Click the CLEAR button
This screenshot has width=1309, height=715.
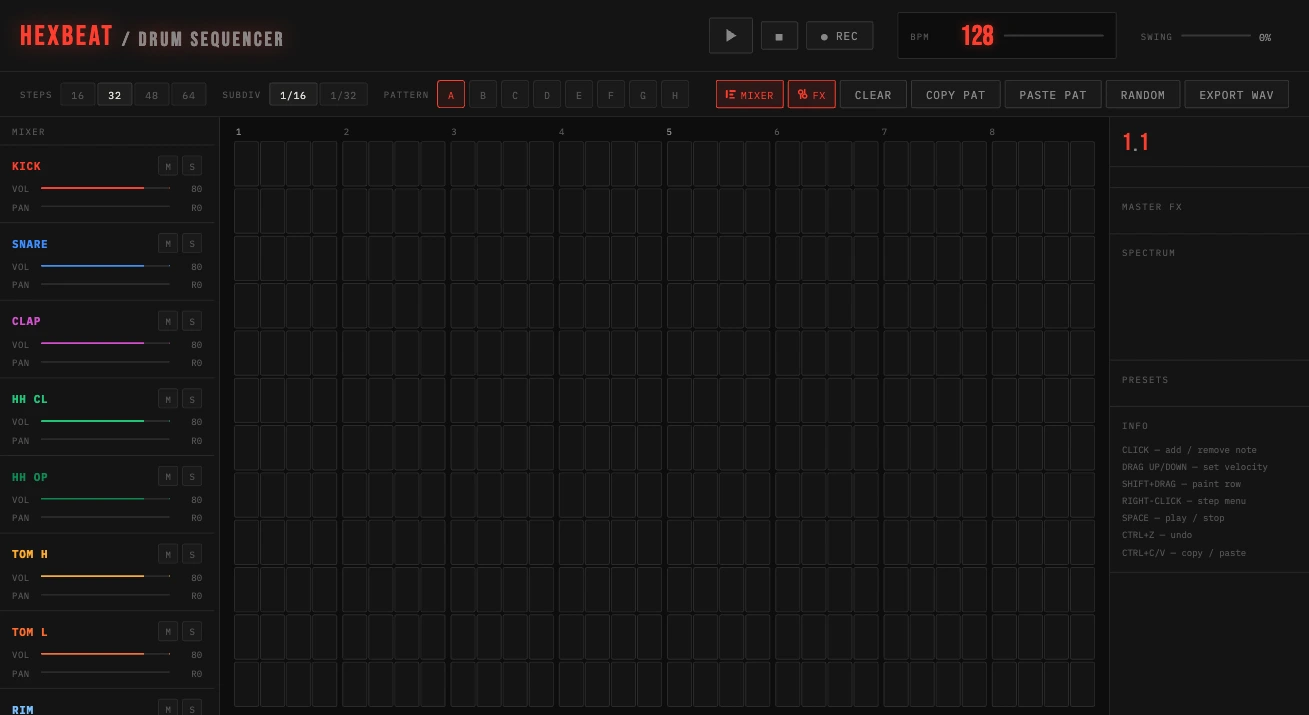tap(873, 95)
